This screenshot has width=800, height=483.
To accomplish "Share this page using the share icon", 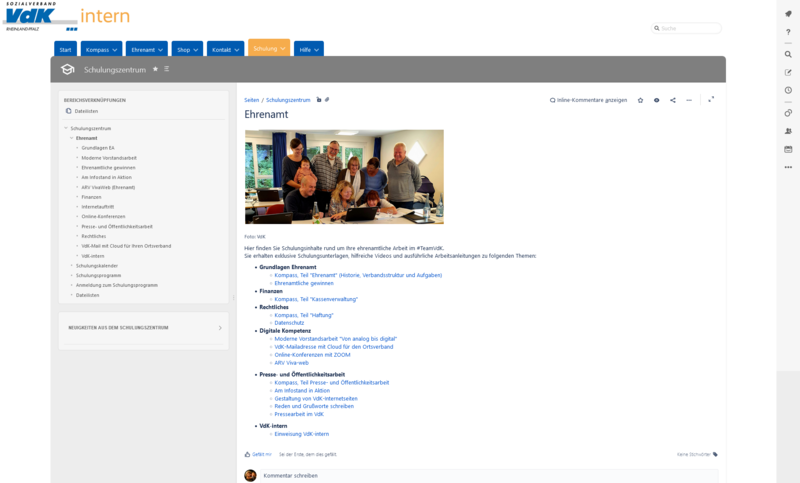I will pyautogui.click(x=672, y=100).
